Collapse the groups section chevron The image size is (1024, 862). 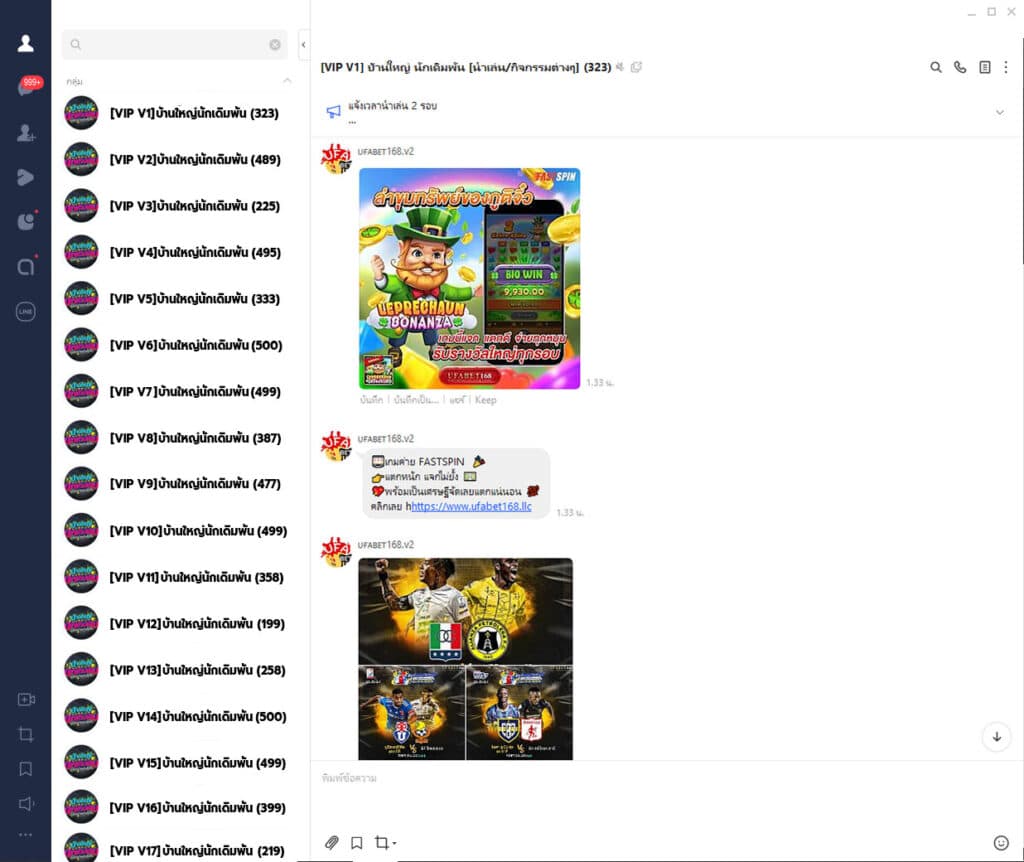click(287, 81)
